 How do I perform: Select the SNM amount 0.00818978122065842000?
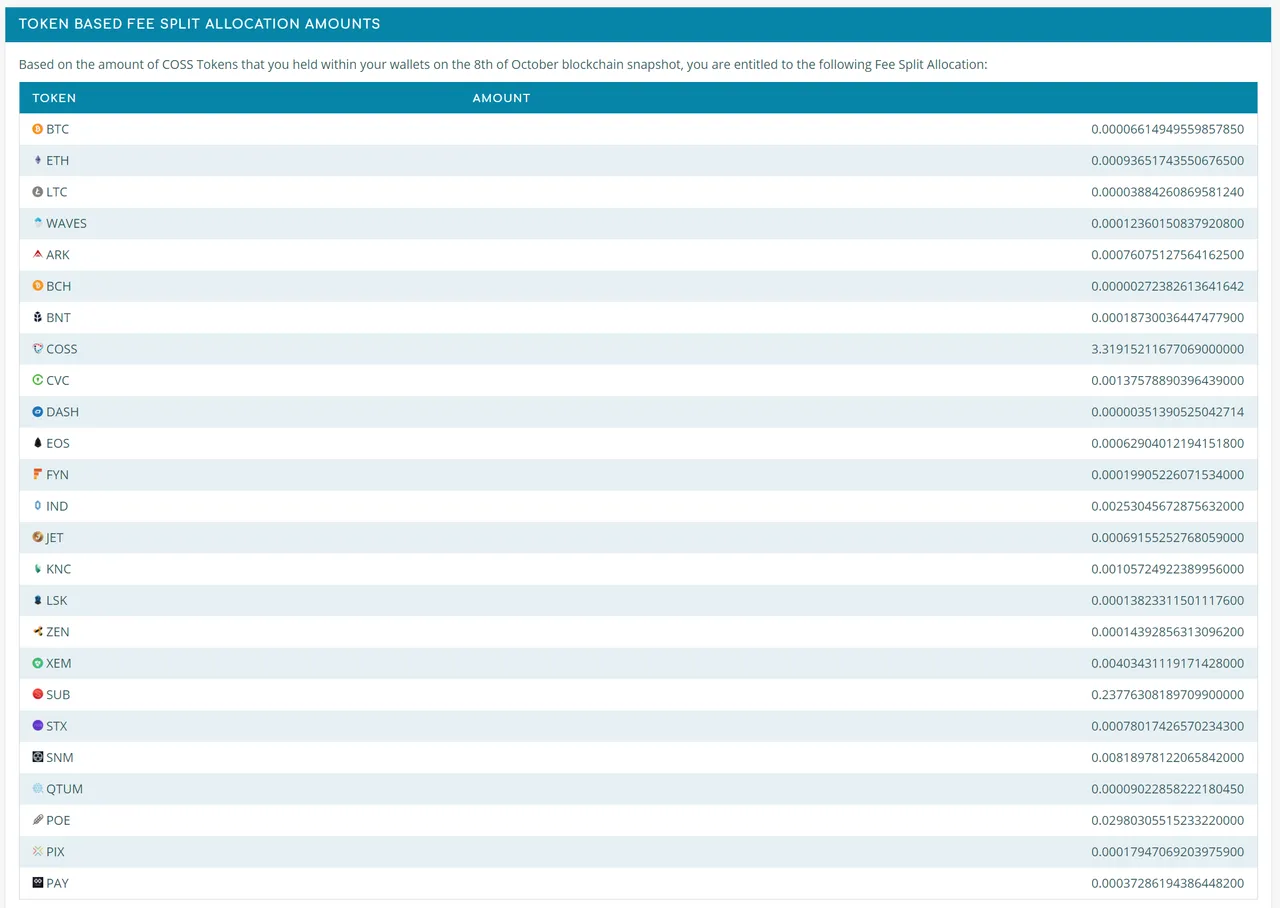(1167, 757)
